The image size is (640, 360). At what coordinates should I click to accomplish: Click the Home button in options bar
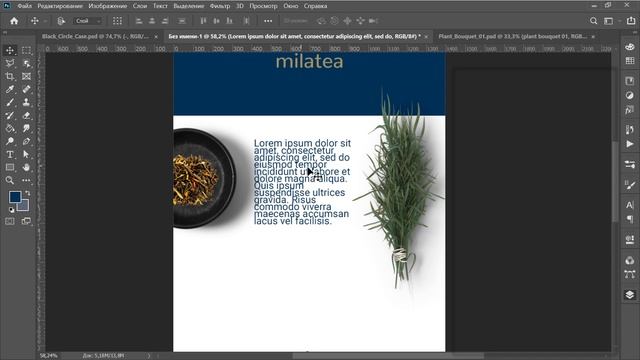click(x=14, y=21)
